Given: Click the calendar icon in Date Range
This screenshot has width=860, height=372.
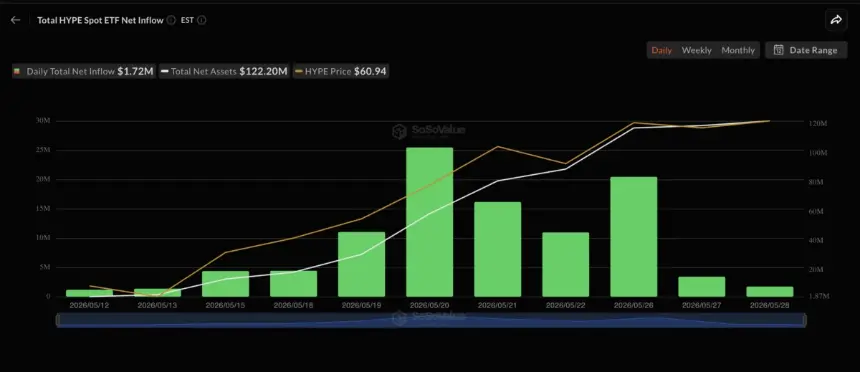Looking at the screenshot, I should (778, 50).
